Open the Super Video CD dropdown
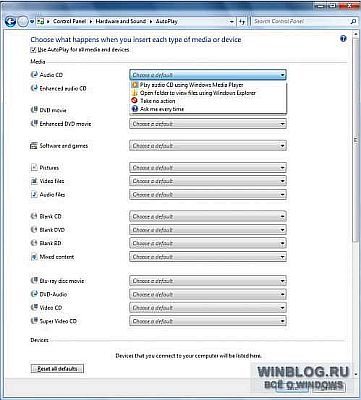 tap(208, 321)
